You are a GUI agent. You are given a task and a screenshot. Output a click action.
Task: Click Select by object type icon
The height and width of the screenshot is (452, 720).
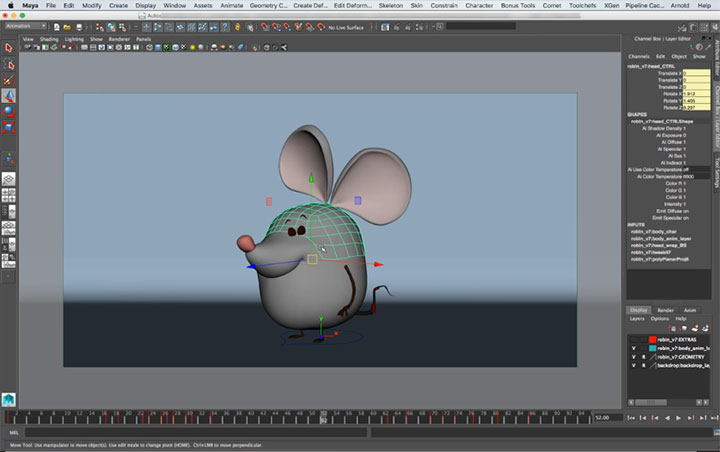pos(111,28)
